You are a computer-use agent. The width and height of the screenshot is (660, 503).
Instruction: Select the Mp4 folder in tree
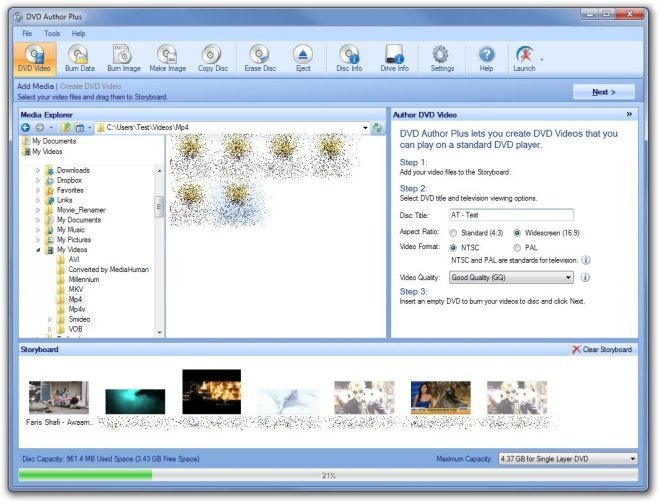tap(75, 299)
